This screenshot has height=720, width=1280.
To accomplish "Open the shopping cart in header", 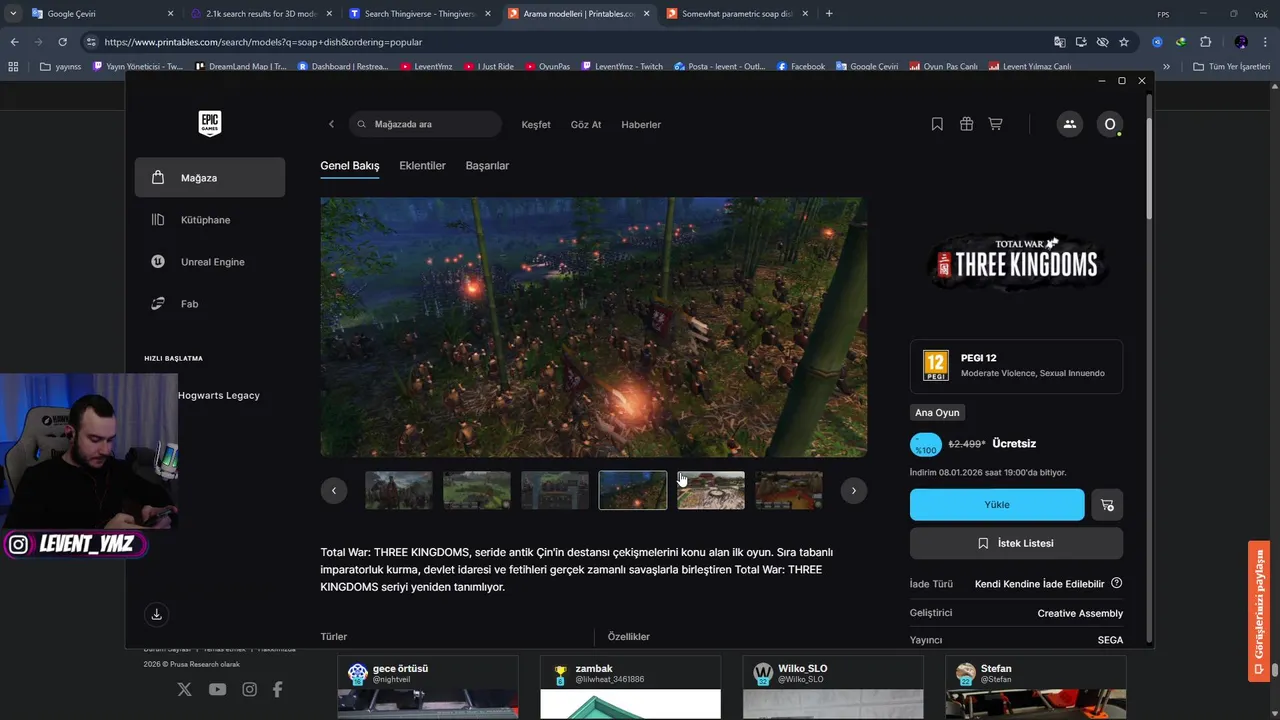I will tap(995, 124).
